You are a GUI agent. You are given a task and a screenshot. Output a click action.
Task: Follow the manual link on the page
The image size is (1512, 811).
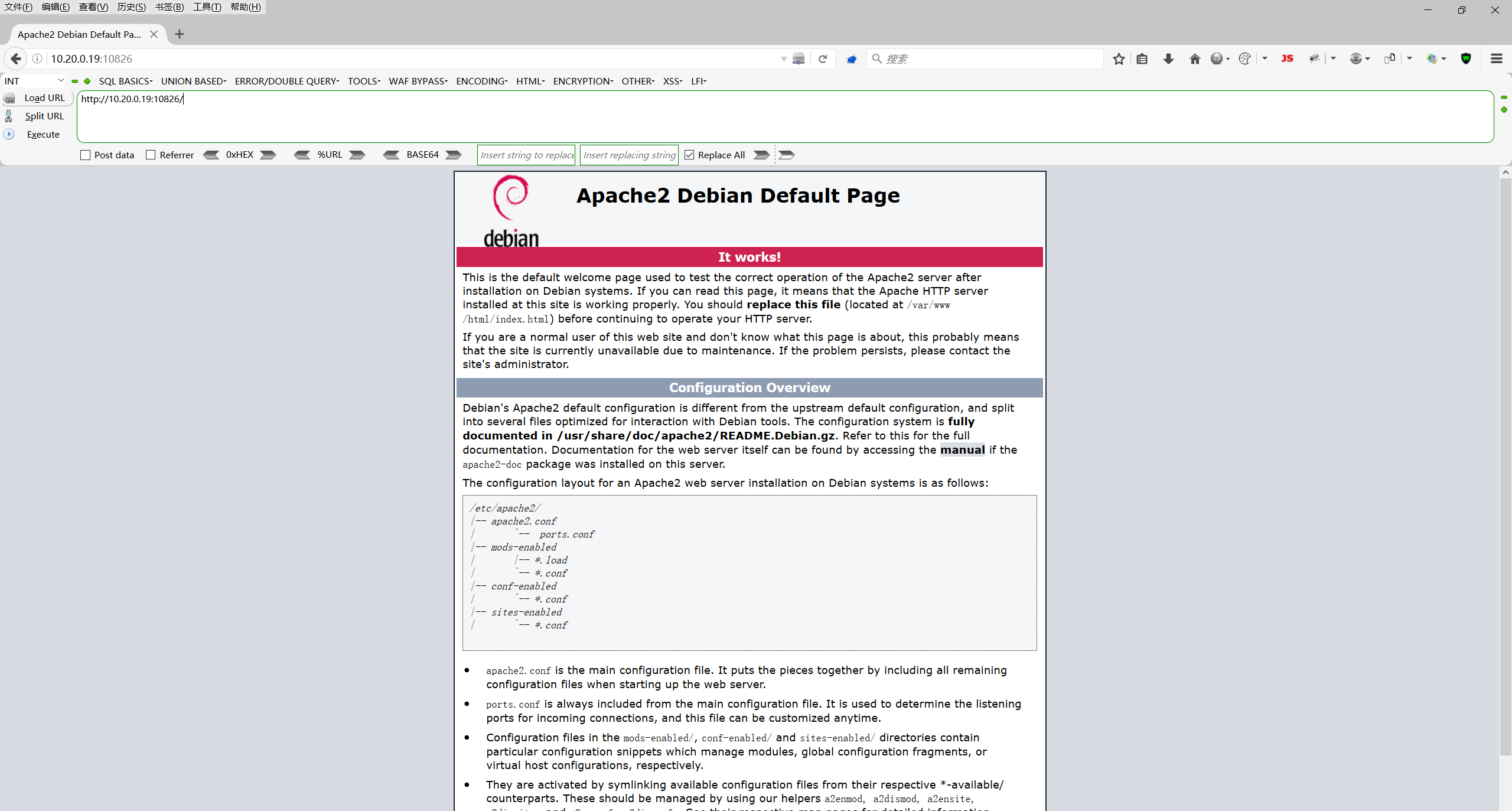pyautogui.click(x=962, y=450)
